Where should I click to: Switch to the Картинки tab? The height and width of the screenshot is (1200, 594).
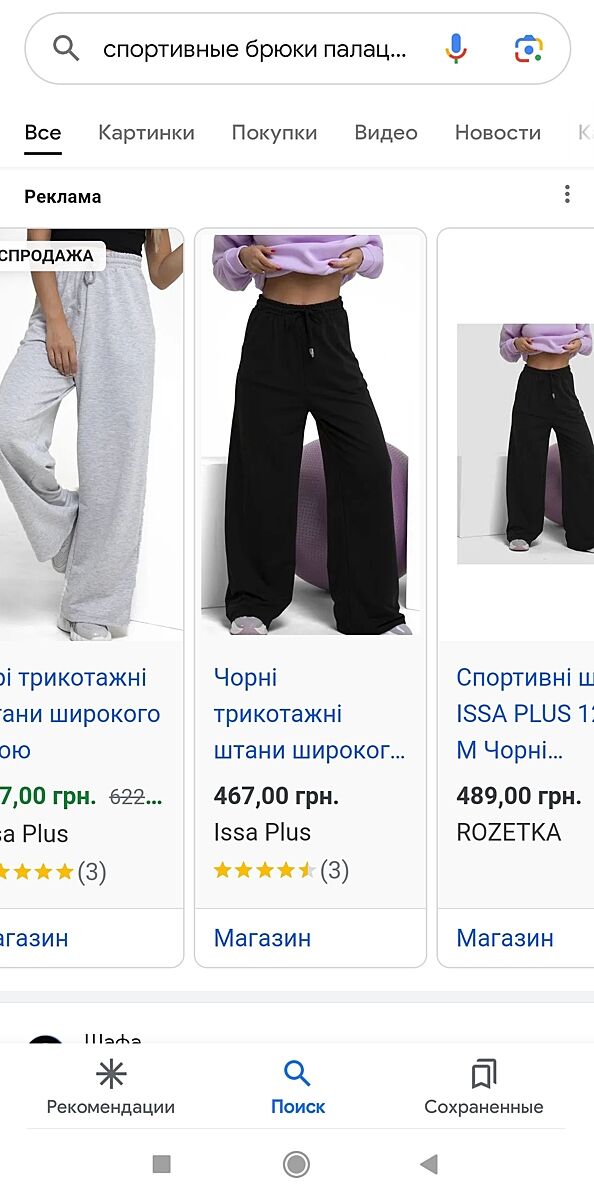(x=146, y=132)
